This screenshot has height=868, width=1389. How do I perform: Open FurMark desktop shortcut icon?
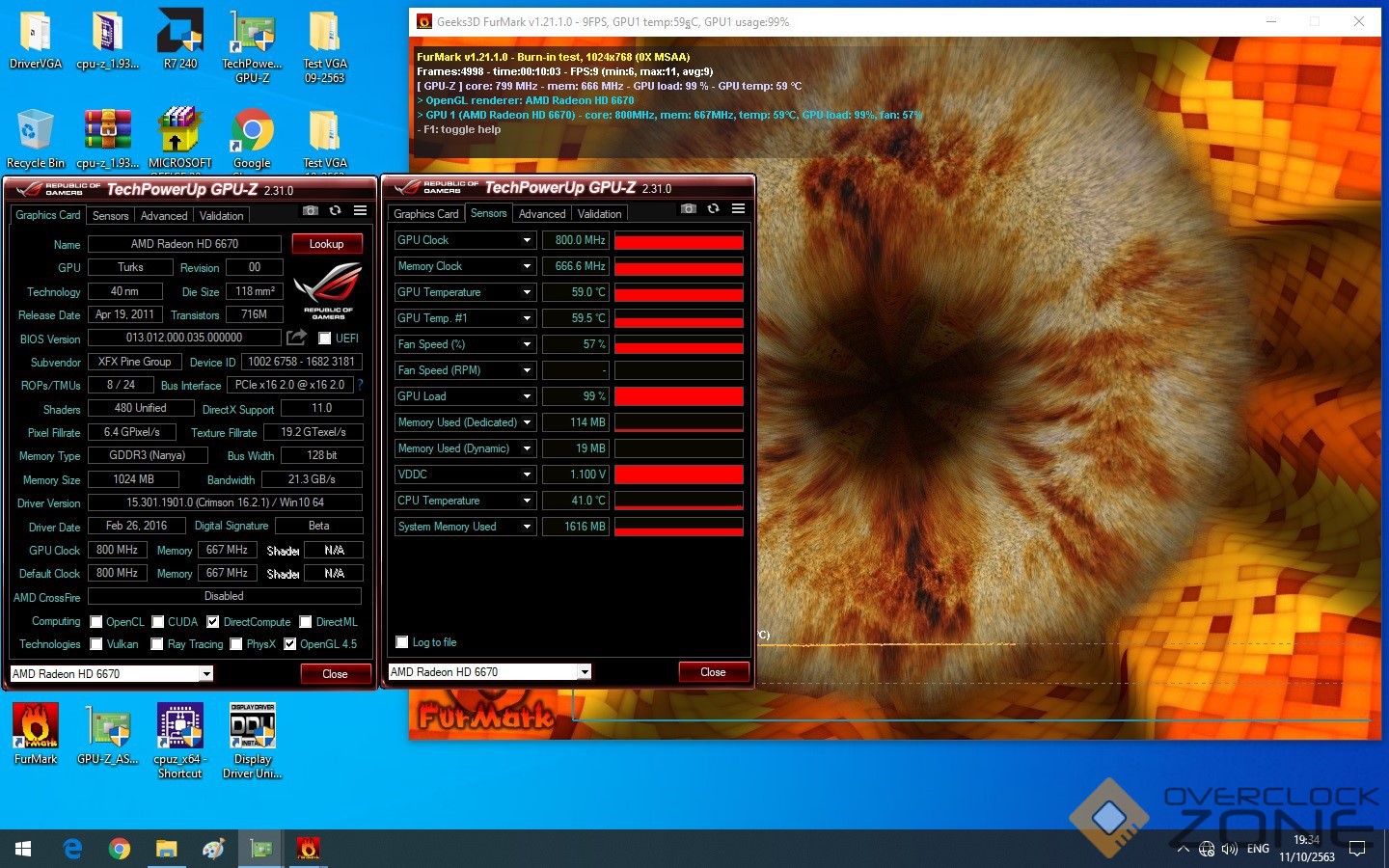(x=36, y=733)
